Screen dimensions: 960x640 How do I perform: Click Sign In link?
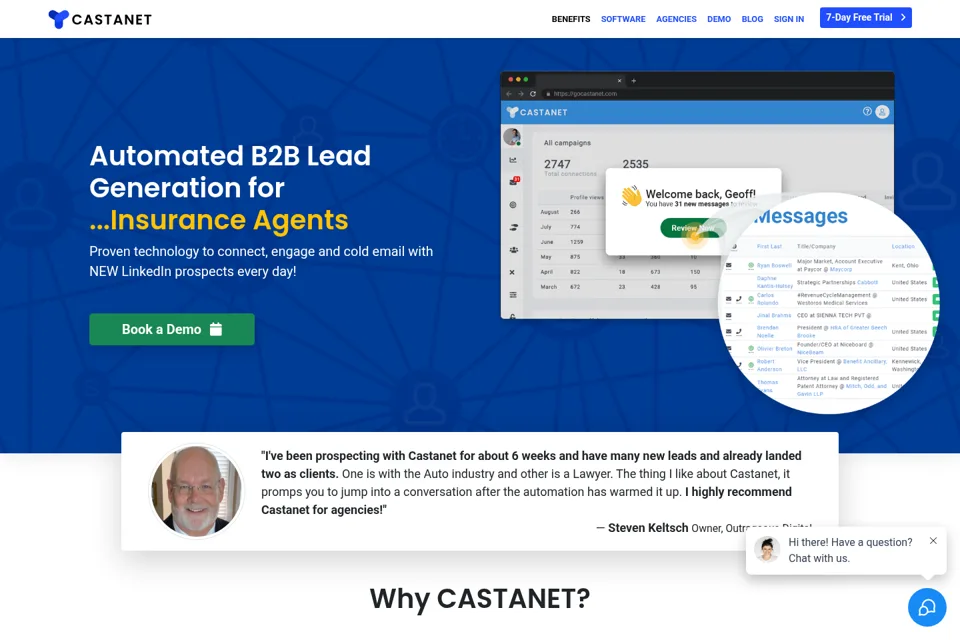(x=789, y=19)
